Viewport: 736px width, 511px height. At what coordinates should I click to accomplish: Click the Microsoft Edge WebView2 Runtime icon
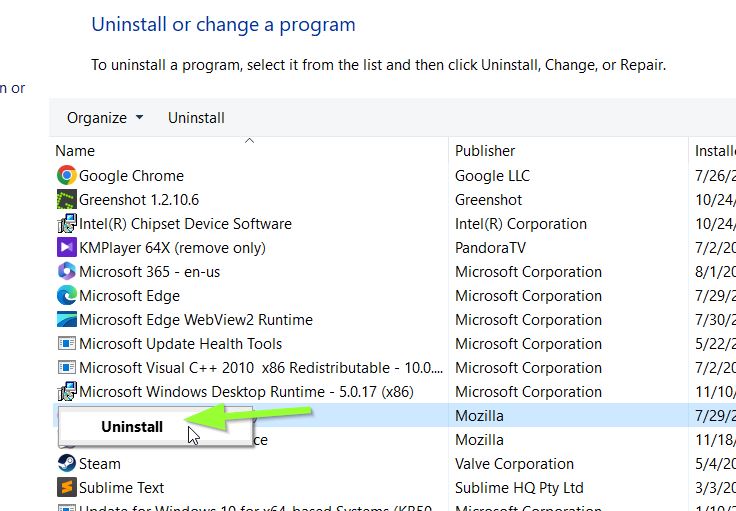pyautogui.click(x=67, y=319)
